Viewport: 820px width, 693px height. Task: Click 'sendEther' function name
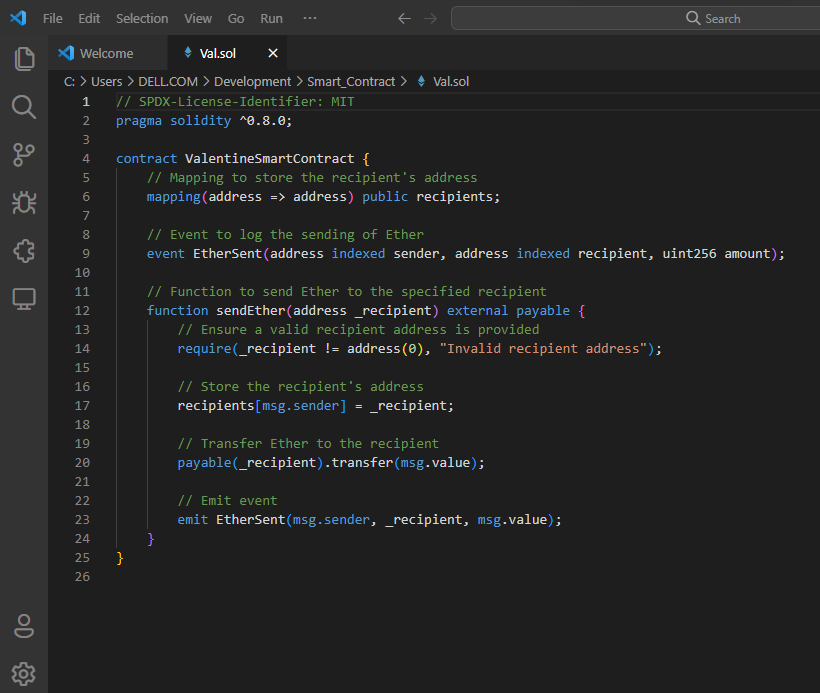[x=251, y=311]
